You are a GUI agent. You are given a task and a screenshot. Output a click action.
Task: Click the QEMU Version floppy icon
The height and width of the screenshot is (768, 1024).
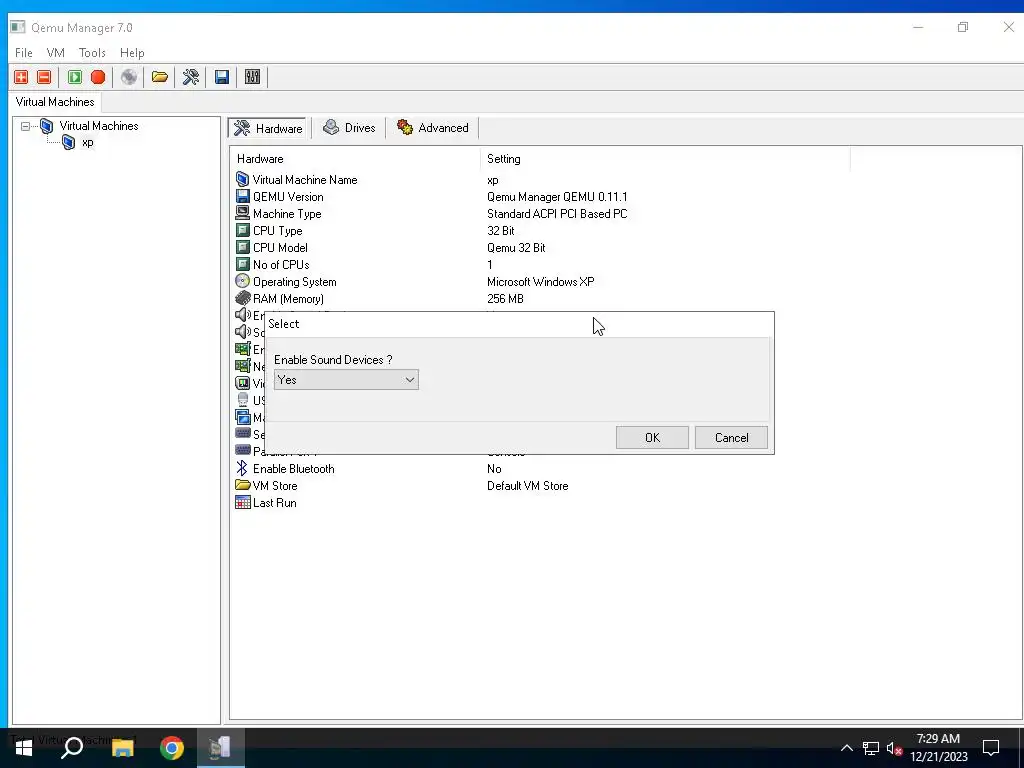[x=242, y=196]
